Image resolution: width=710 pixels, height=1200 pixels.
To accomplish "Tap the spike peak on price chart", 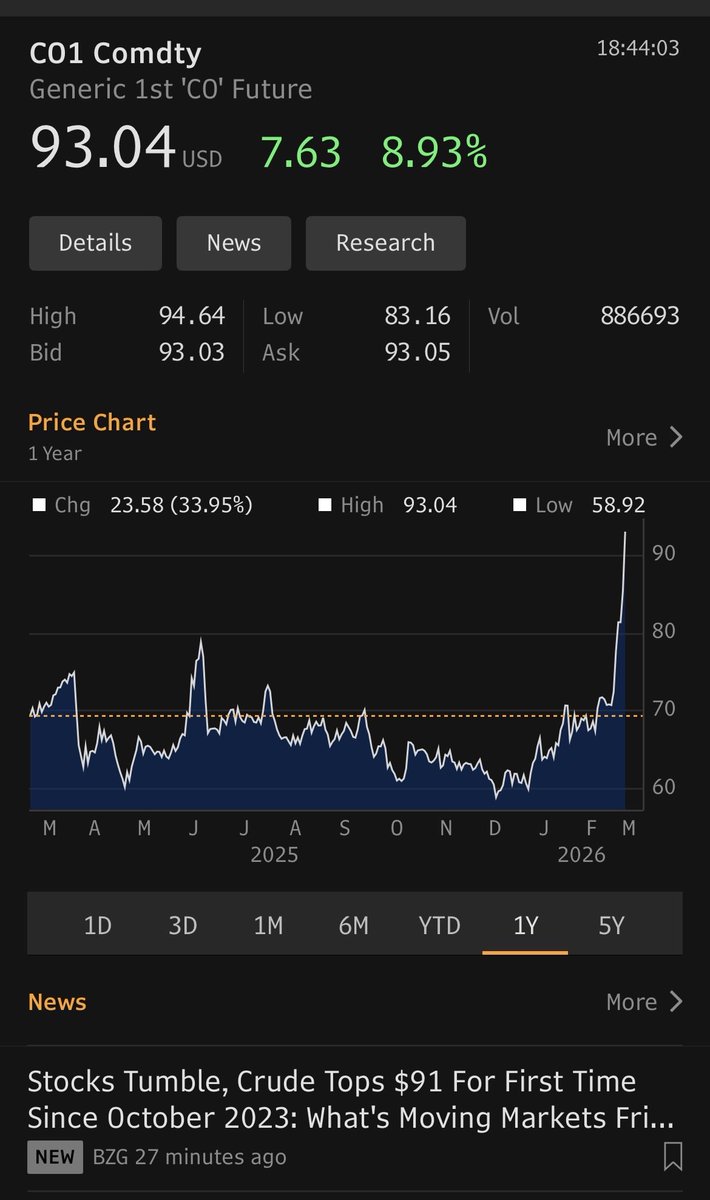I will pos(625,533).
